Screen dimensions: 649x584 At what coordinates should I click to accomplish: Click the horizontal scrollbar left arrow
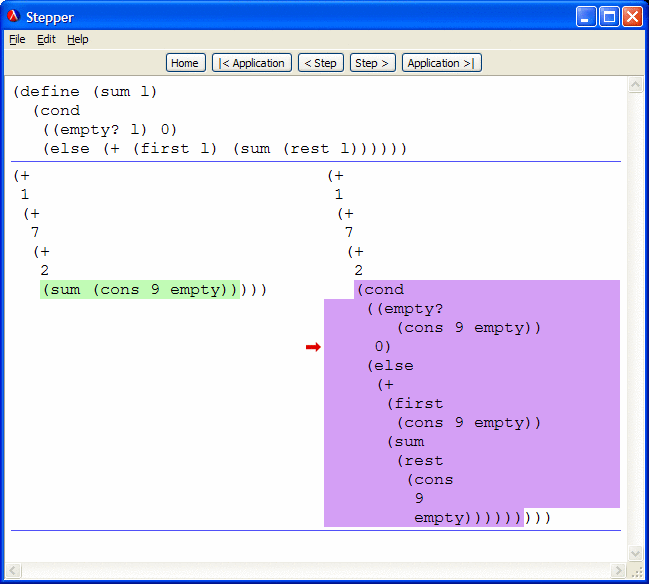[x=13, y=570]
